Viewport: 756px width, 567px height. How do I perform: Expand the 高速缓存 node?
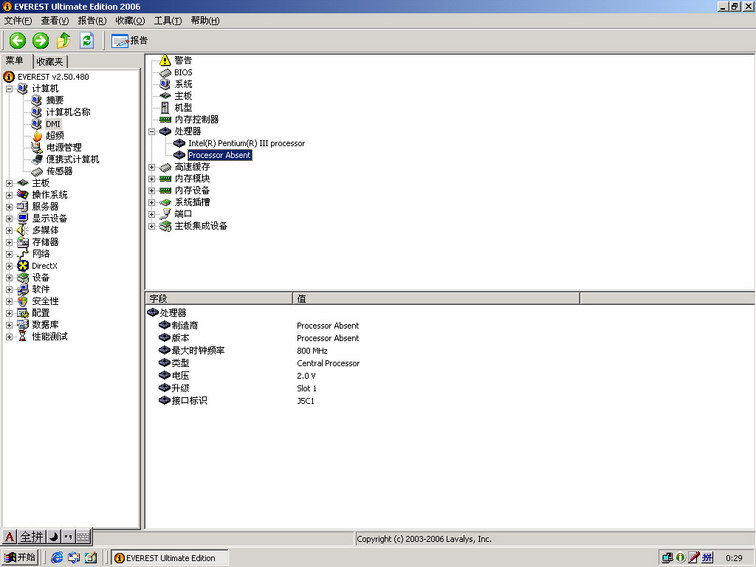152,167
